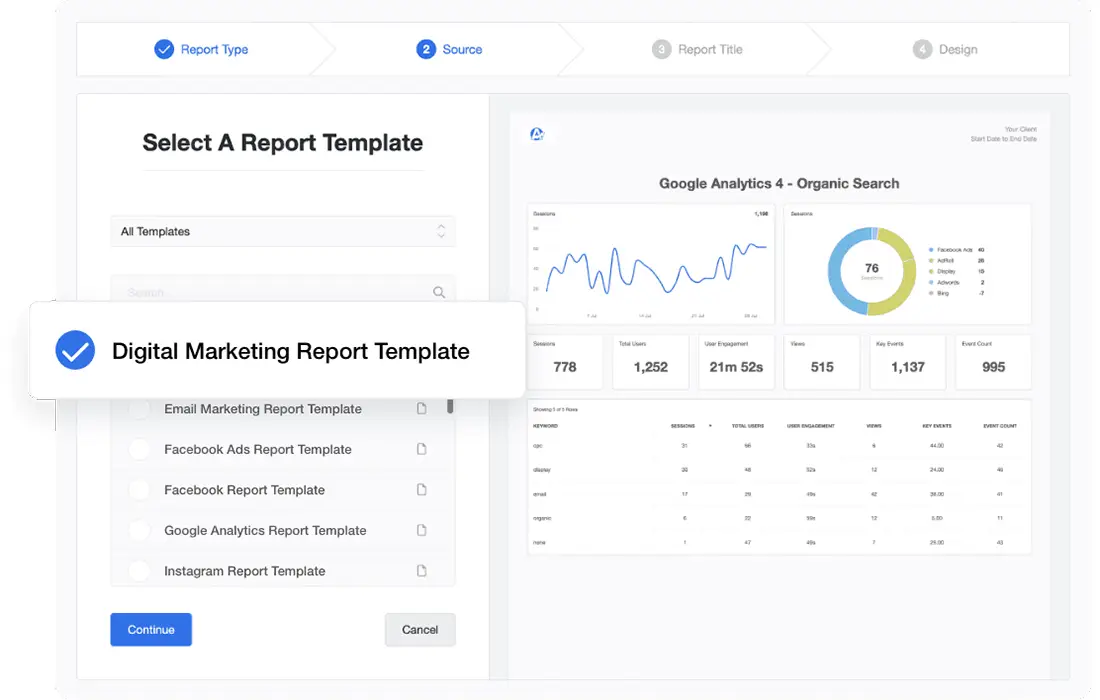Click the Continue button
Screen dimensions: 1100x700
coord(151,629)
